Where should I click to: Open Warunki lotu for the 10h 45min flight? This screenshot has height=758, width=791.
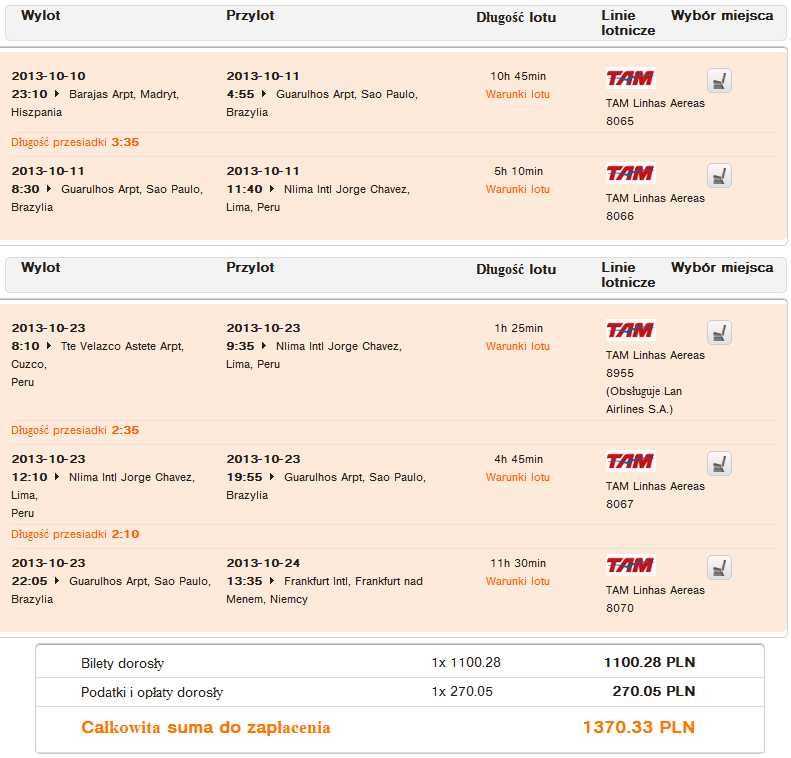pos(517,95)
